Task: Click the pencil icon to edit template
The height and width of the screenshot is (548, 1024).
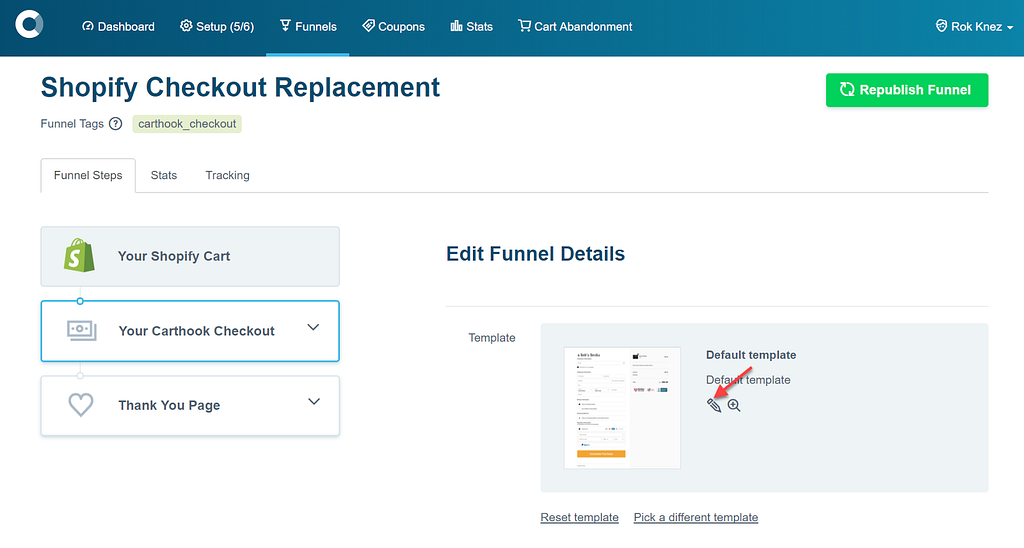Action: pos(714,406)
